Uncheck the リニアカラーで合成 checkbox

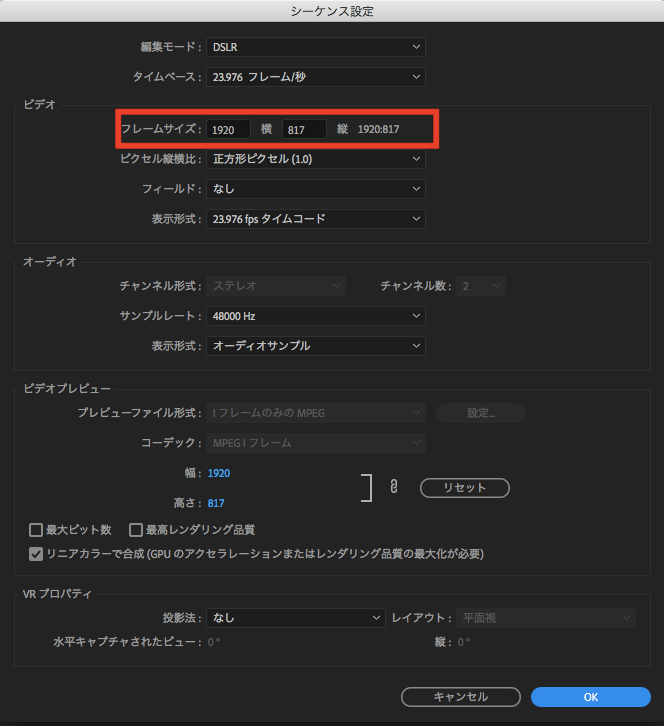(36, 554)
